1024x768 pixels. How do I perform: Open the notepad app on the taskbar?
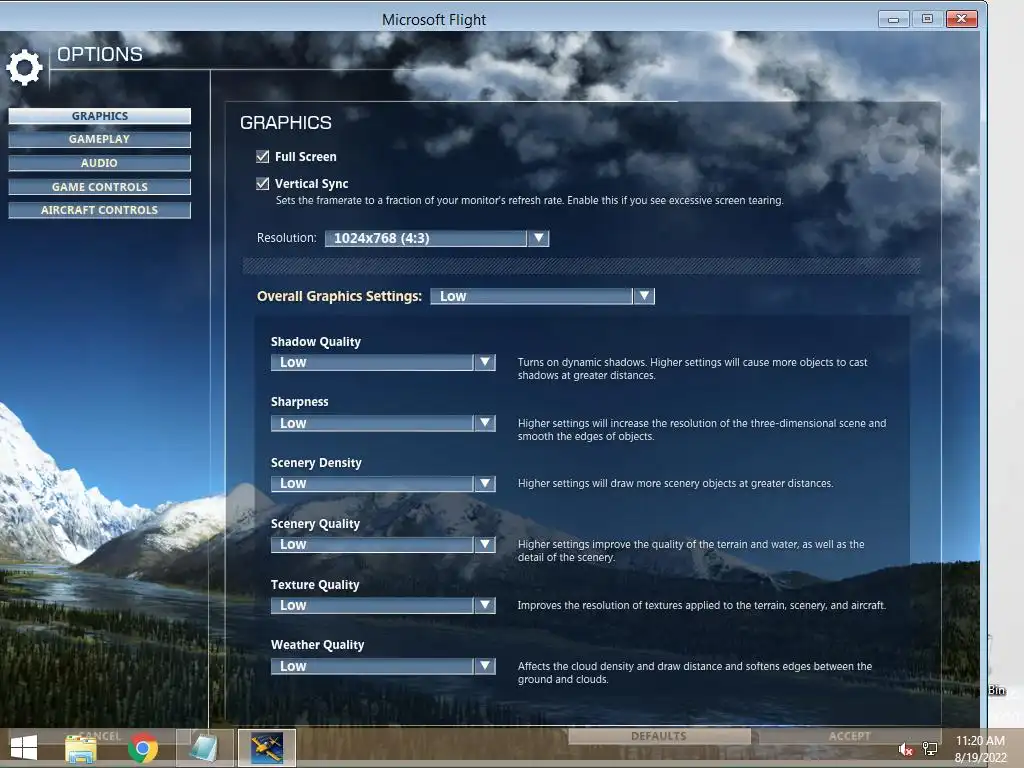pos(204,748)
